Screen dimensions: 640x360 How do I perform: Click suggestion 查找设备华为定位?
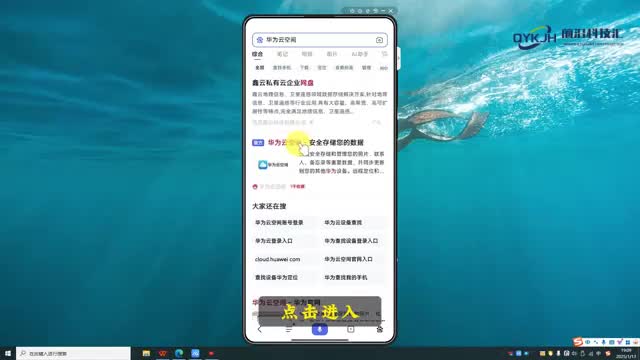[276, 278]
